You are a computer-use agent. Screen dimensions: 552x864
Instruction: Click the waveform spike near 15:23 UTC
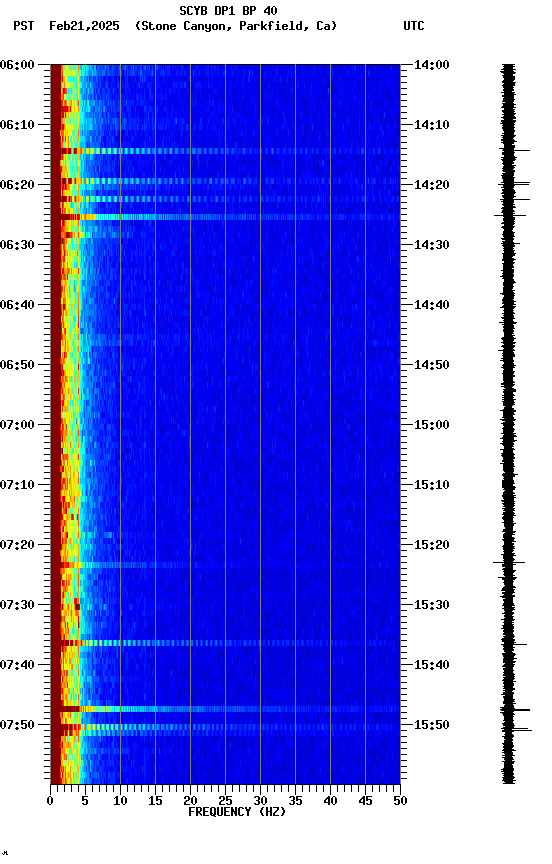(508, 563)
